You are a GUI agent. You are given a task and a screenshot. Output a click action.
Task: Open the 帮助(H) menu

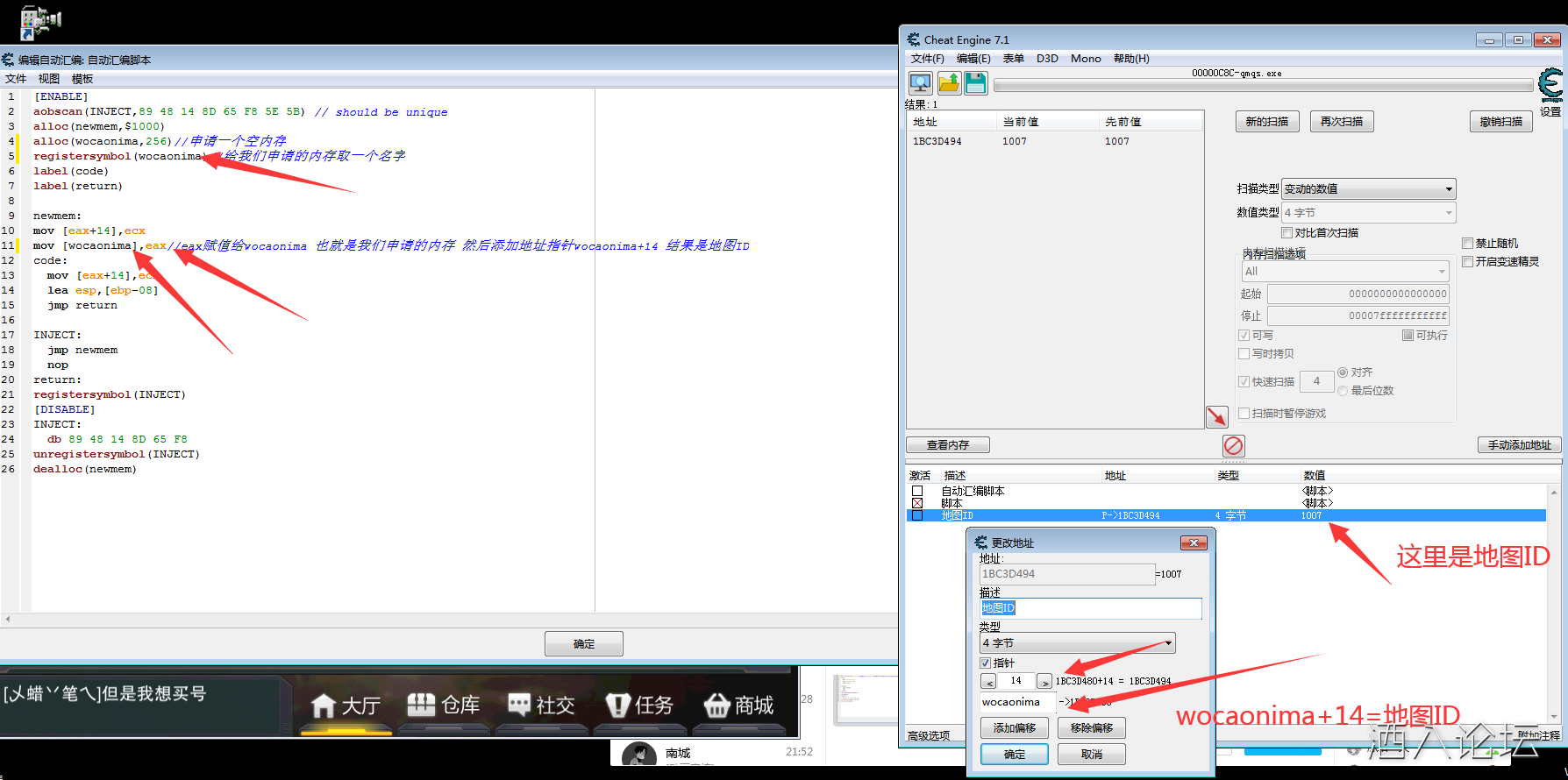click(1131, 59)
